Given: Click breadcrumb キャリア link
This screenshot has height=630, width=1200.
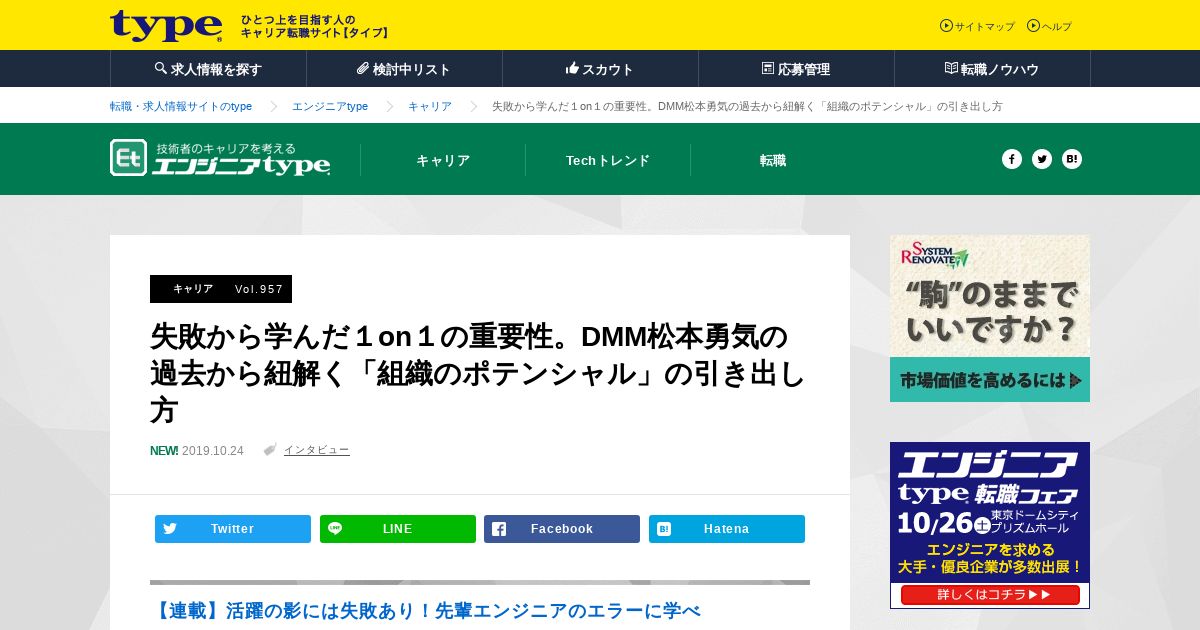Looking at the screenshot, I should [x=430, y=106].
